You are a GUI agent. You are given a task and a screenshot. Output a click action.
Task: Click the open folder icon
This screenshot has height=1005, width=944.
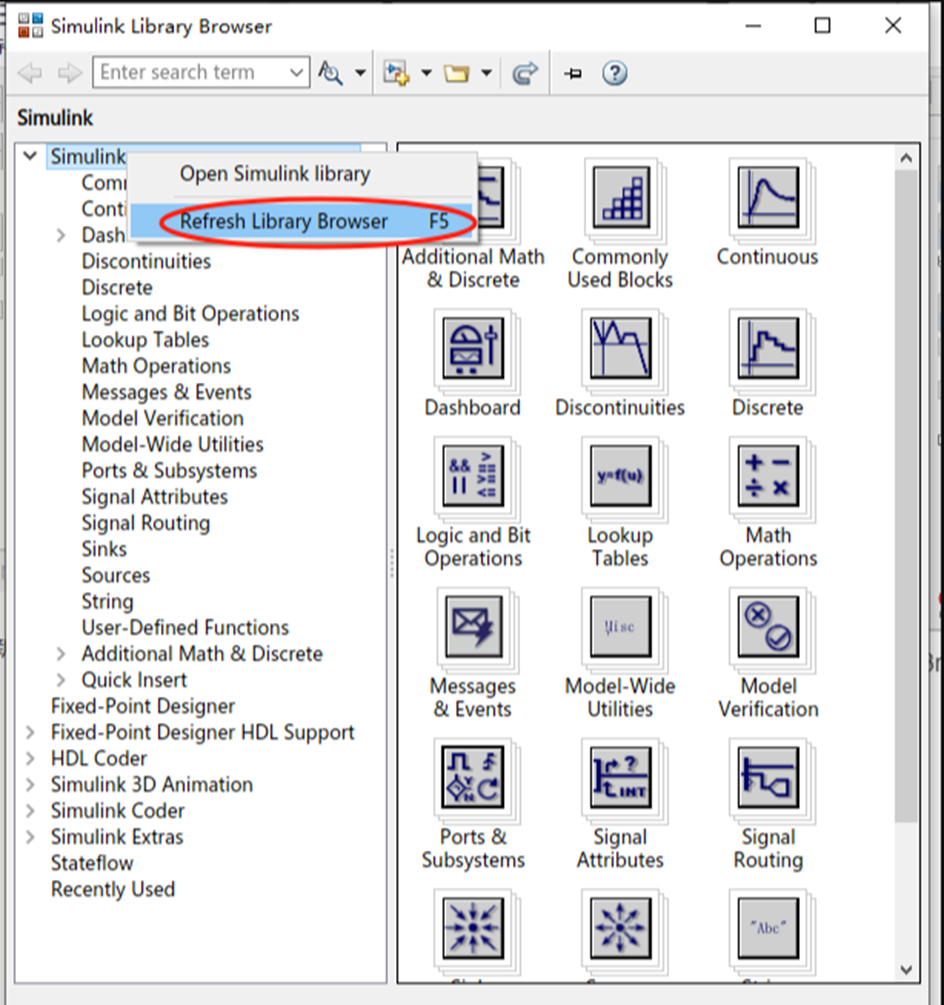coord(456,73)
